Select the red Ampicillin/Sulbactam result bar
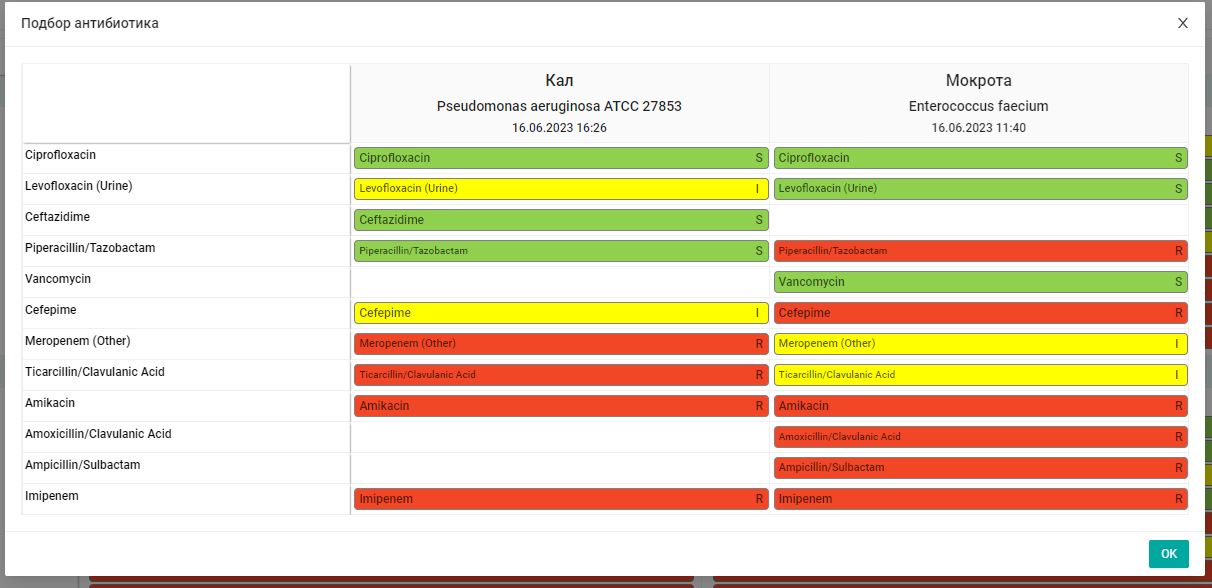 (980, 468)
